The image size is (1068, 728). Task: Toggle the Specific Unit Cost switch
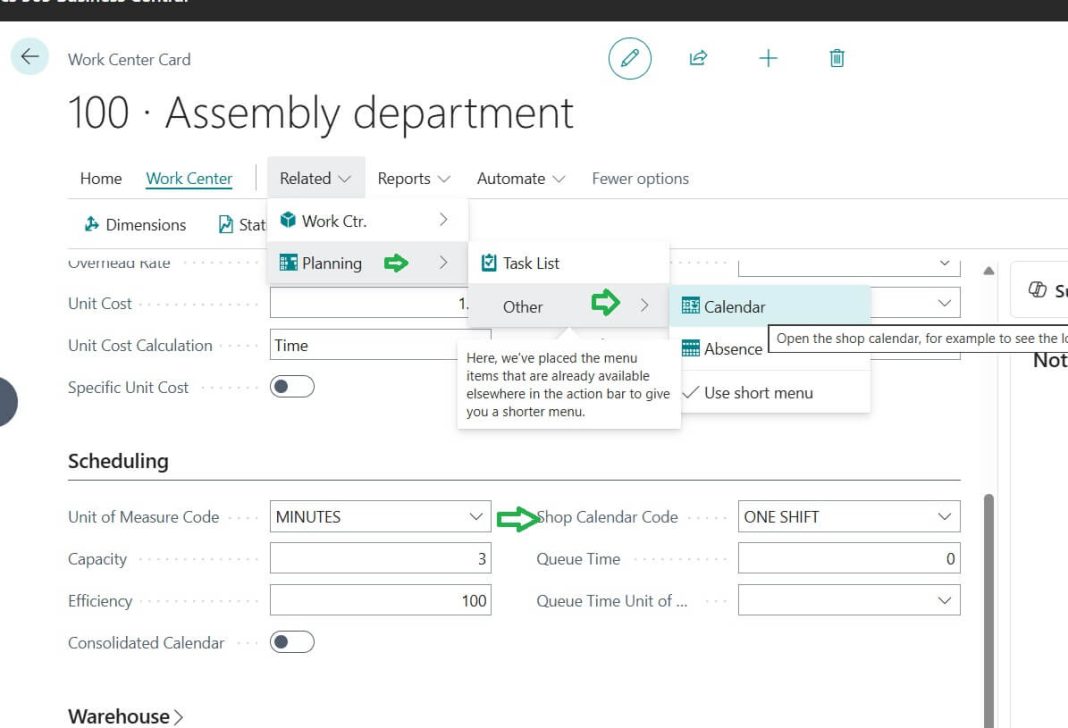tap(290, 387)
